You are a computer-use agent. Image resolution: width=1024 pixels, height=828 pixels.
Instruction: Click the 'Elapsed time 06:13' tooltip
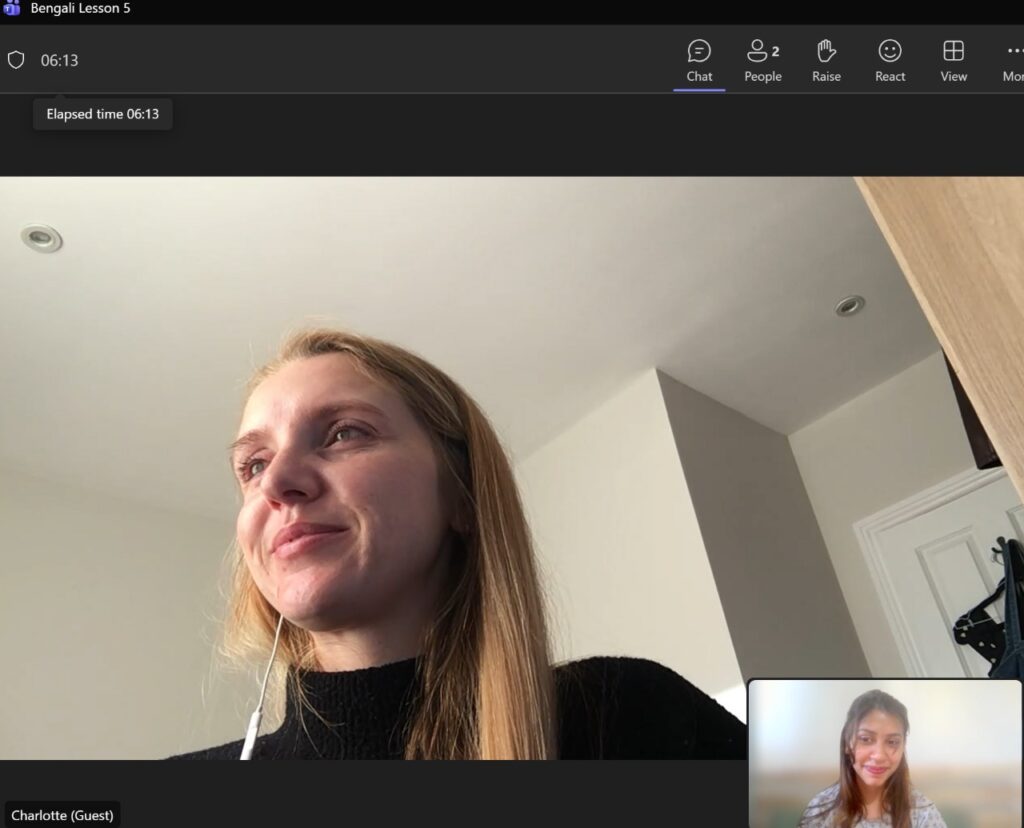(102, 114)
